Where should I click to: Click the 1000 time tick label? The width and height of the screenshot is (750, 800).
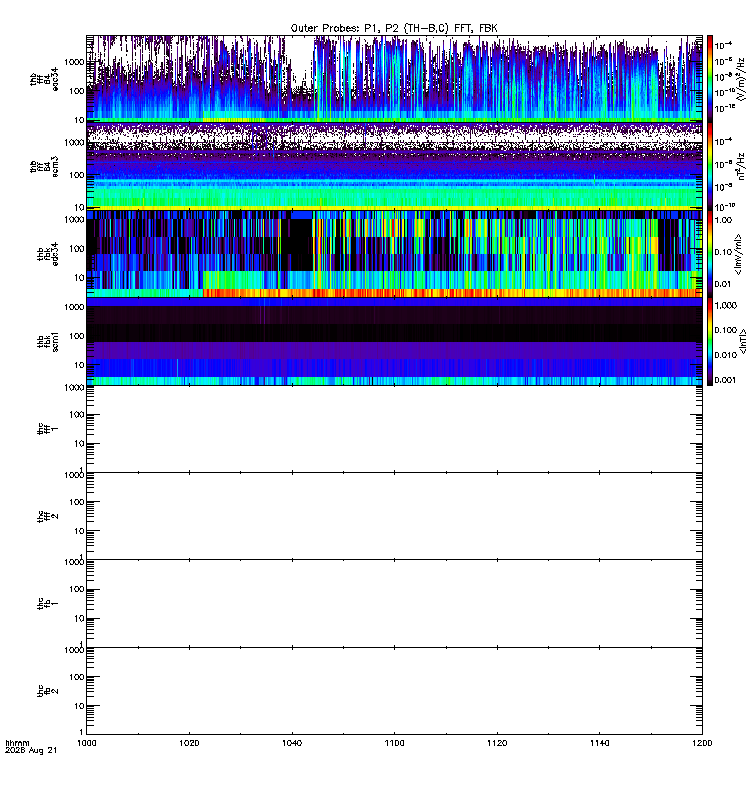point(87,743)
